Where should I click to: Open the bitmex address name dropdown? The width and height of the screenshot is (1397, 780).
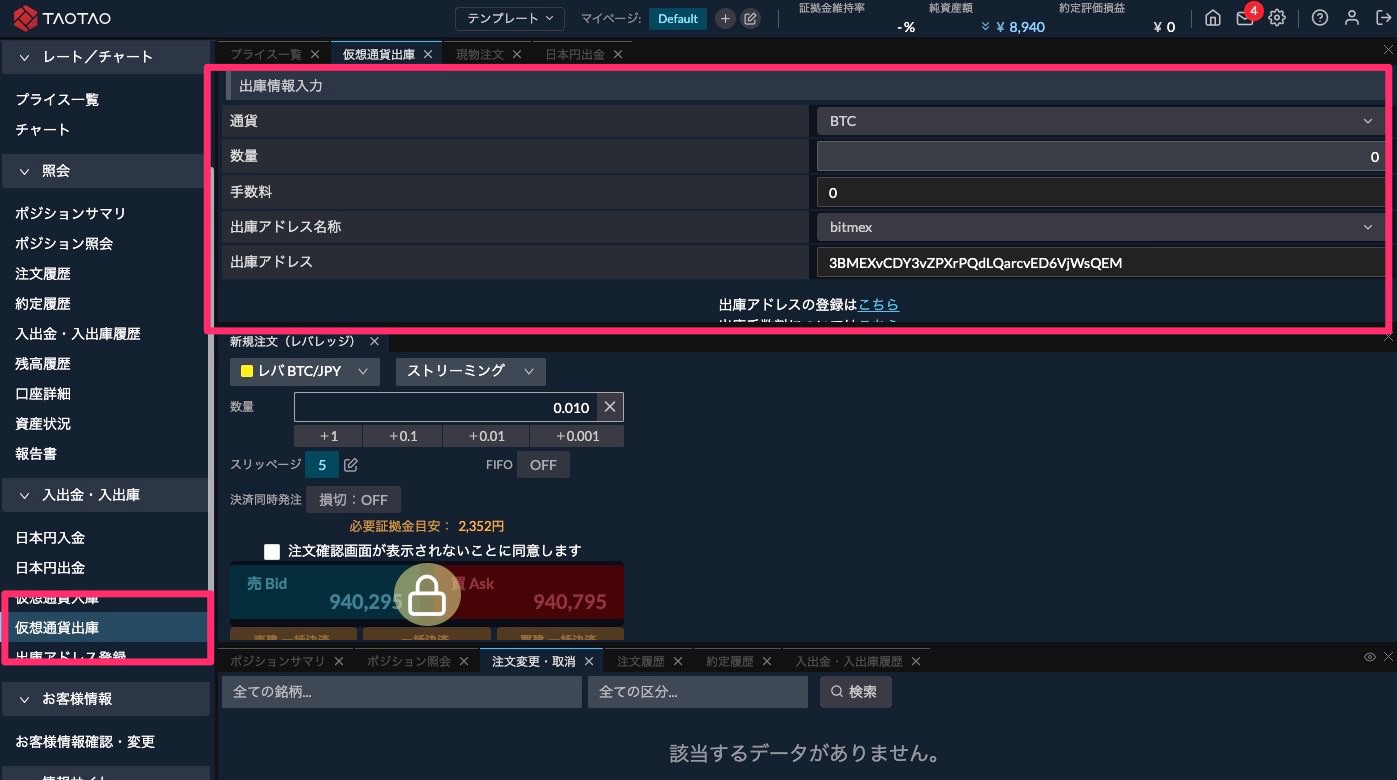(1100, 227)
